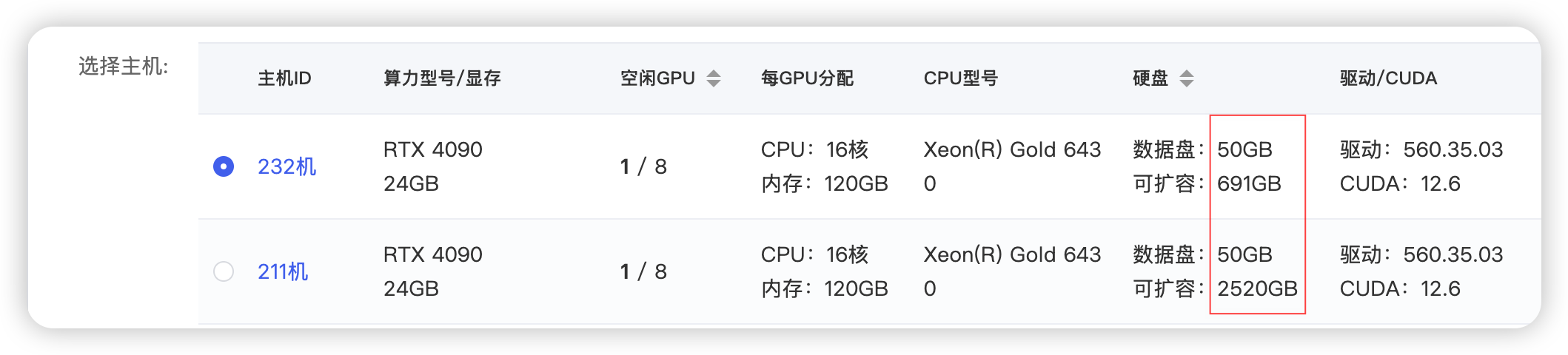Click the sort icon beside 硬盘
Image resolution: width=1568 pixels, height=355 pixels.
pos(1187,78)
